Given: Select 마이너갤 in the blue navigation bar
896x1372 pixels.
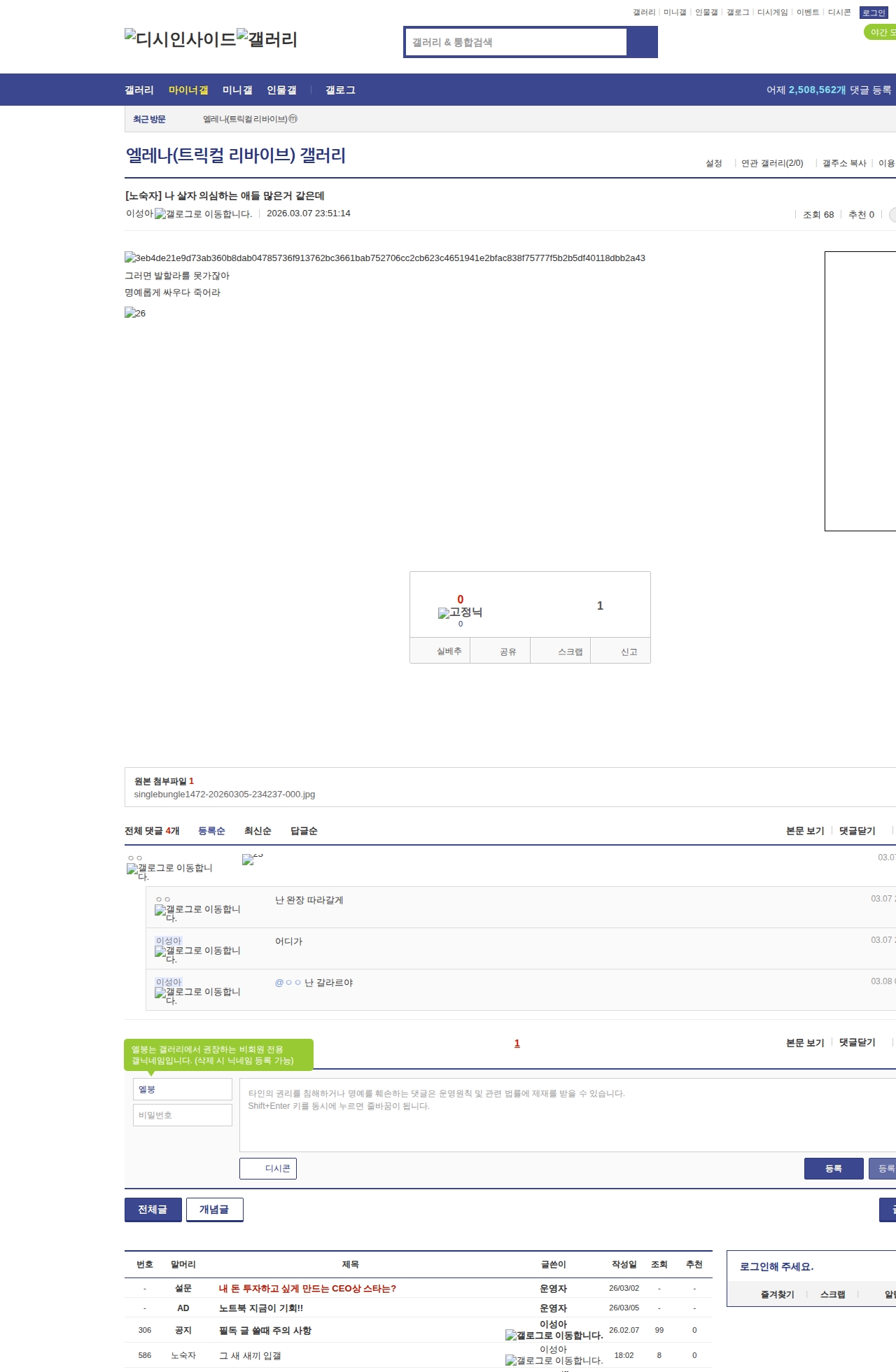Looking at the screenshot, I should 188,90.
